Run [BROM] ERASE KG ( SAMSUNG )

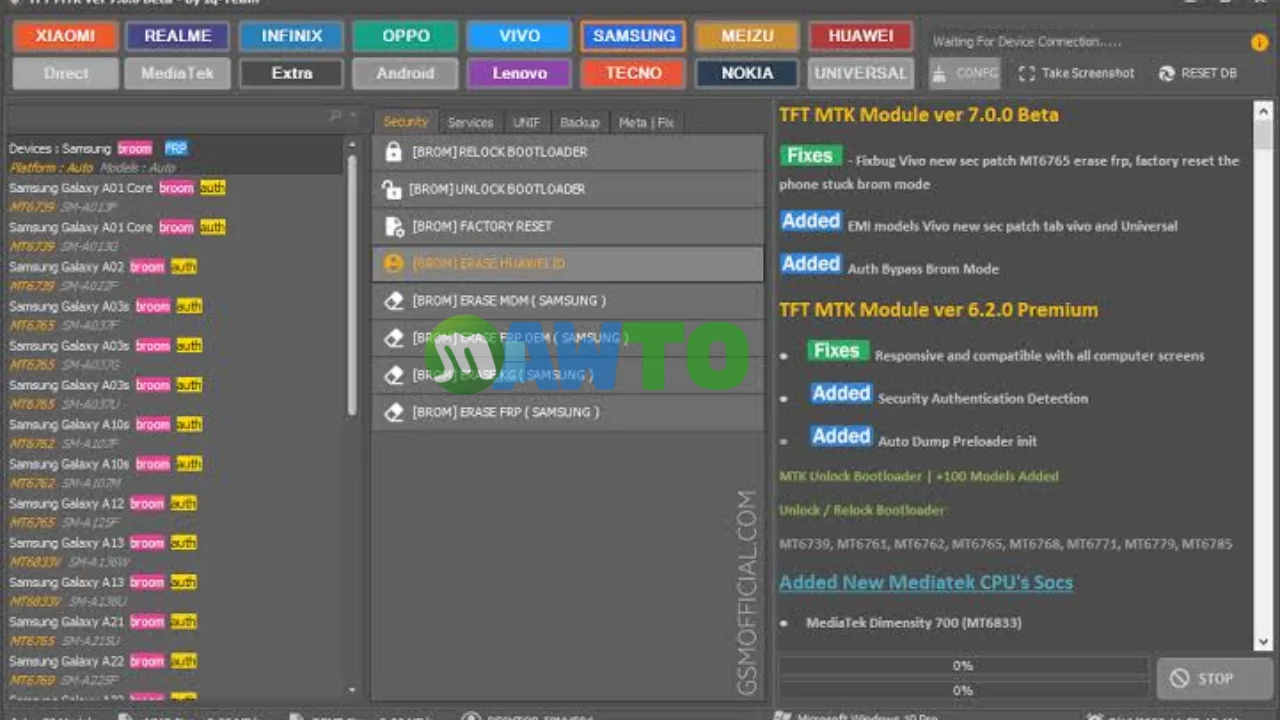click(567, 375)
